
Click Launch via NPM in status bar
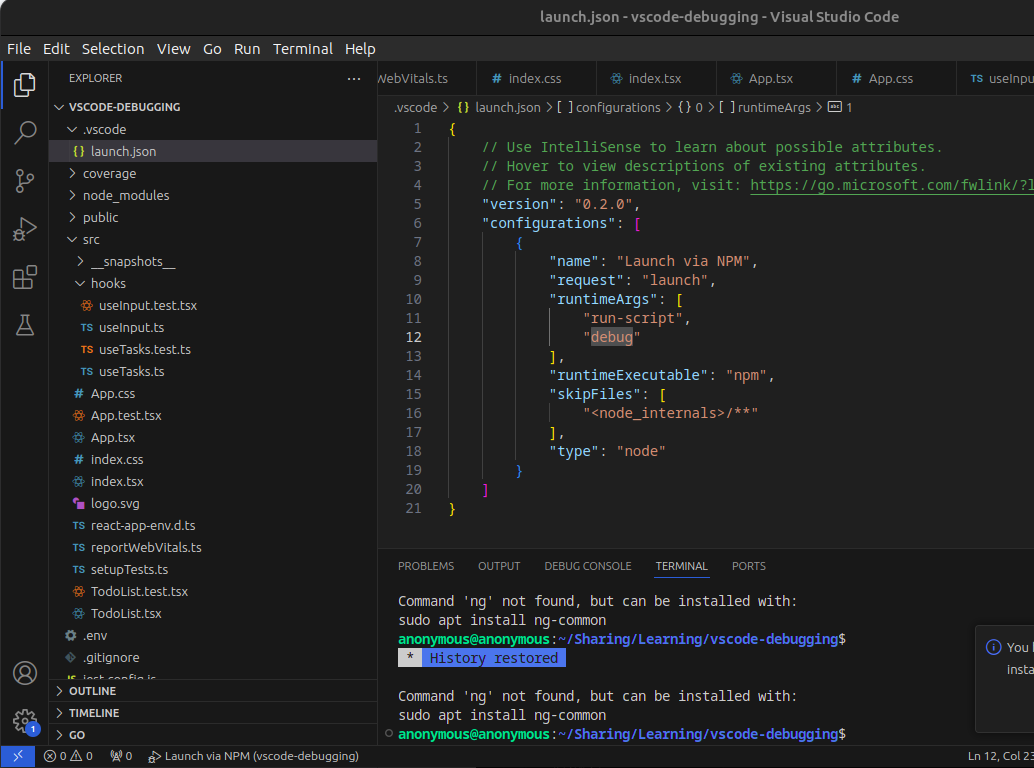[x=254, y=756]
